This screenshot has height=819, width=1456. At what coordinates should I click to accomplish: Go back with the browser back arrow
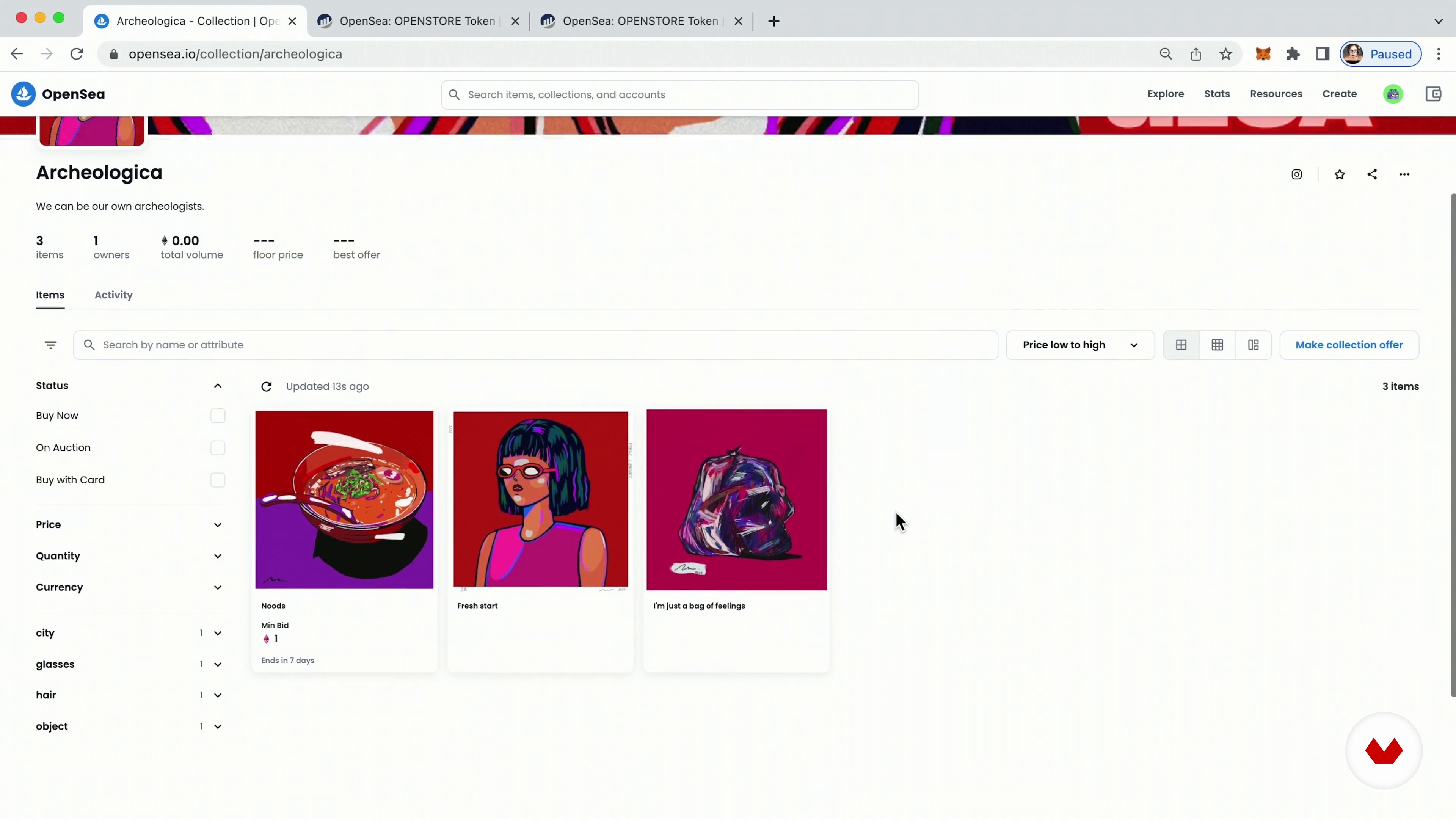click(17, 54)
